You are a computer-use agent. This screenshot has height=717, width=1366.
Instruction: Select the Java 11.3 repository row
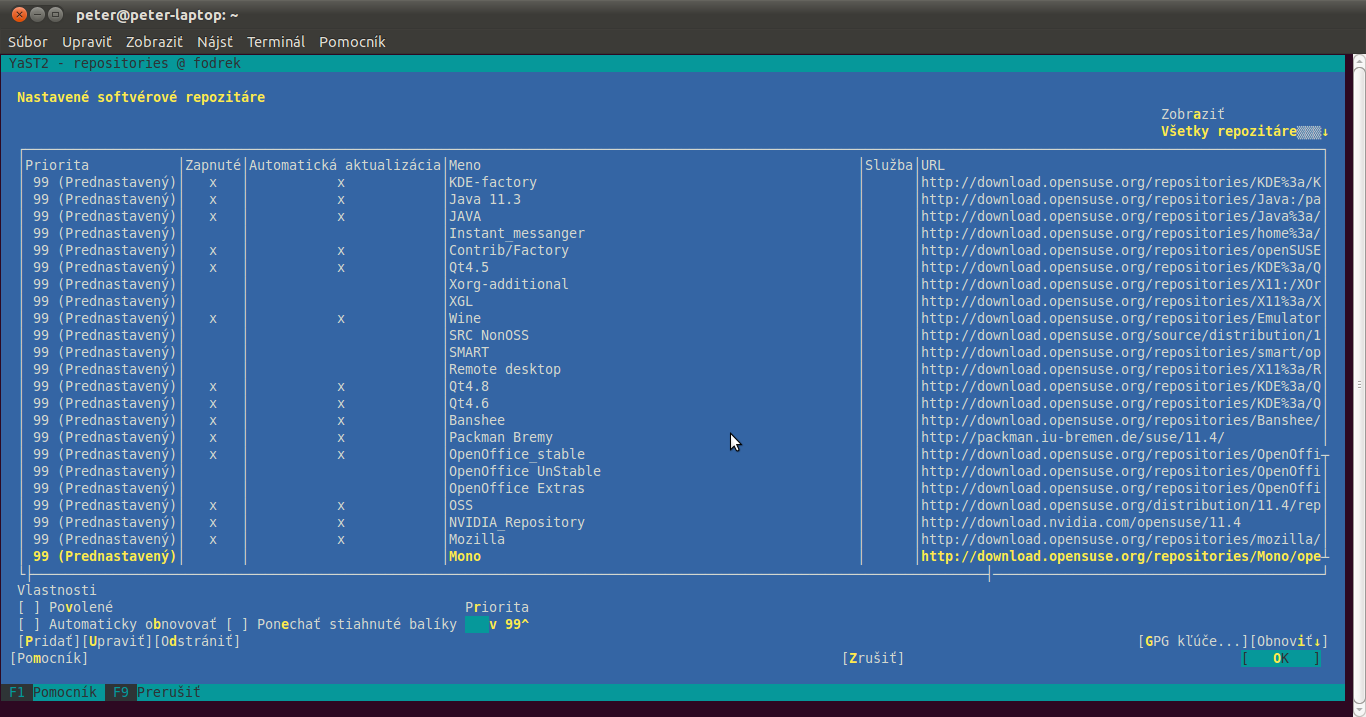point(673,199)
